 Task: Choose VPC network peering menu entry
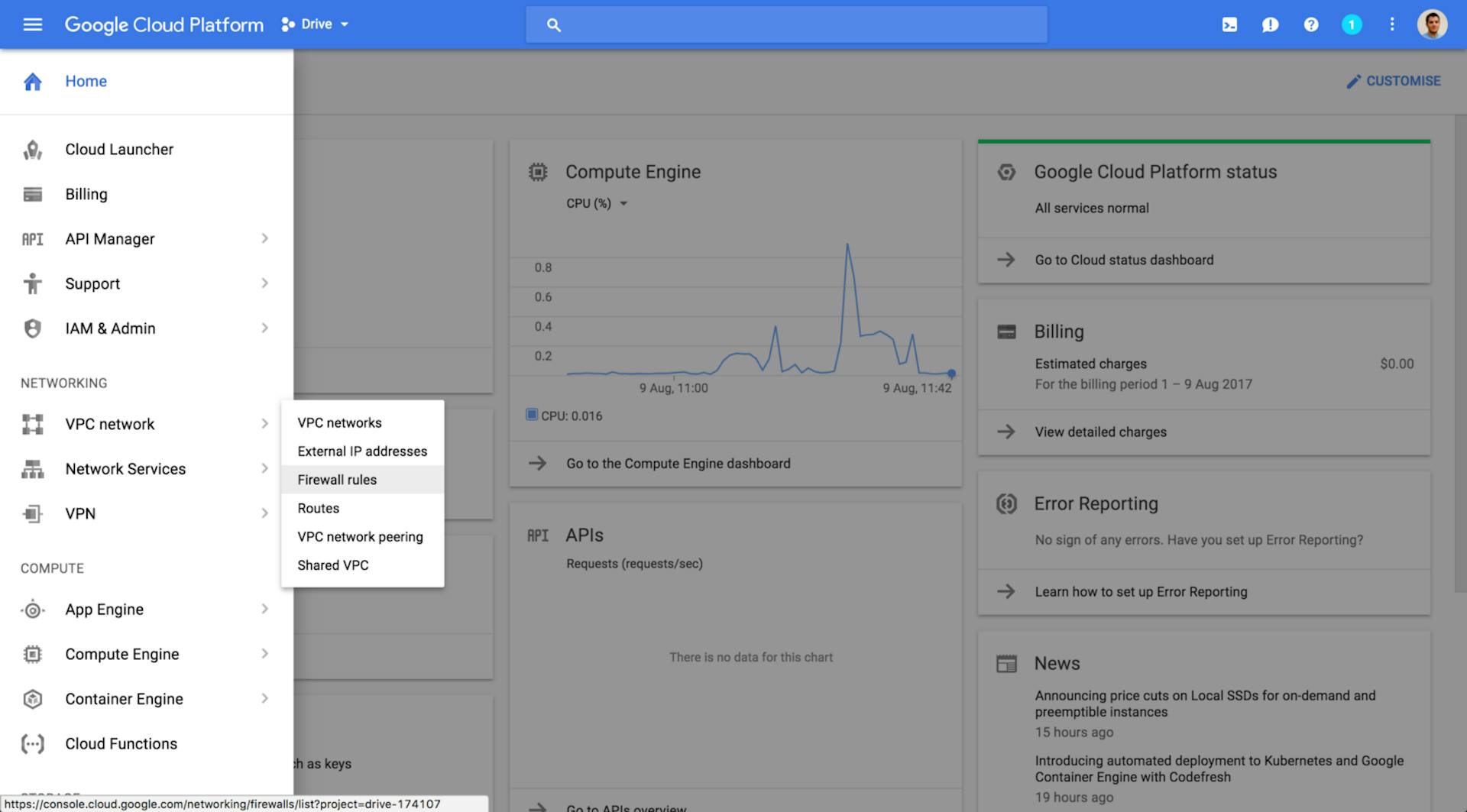[360, 536]
